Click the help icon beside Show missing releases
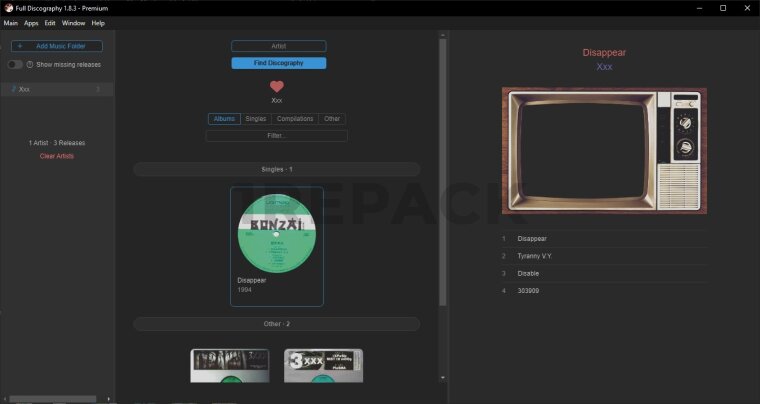This screenshot has width=760, height=404. (x=30, y=65)
